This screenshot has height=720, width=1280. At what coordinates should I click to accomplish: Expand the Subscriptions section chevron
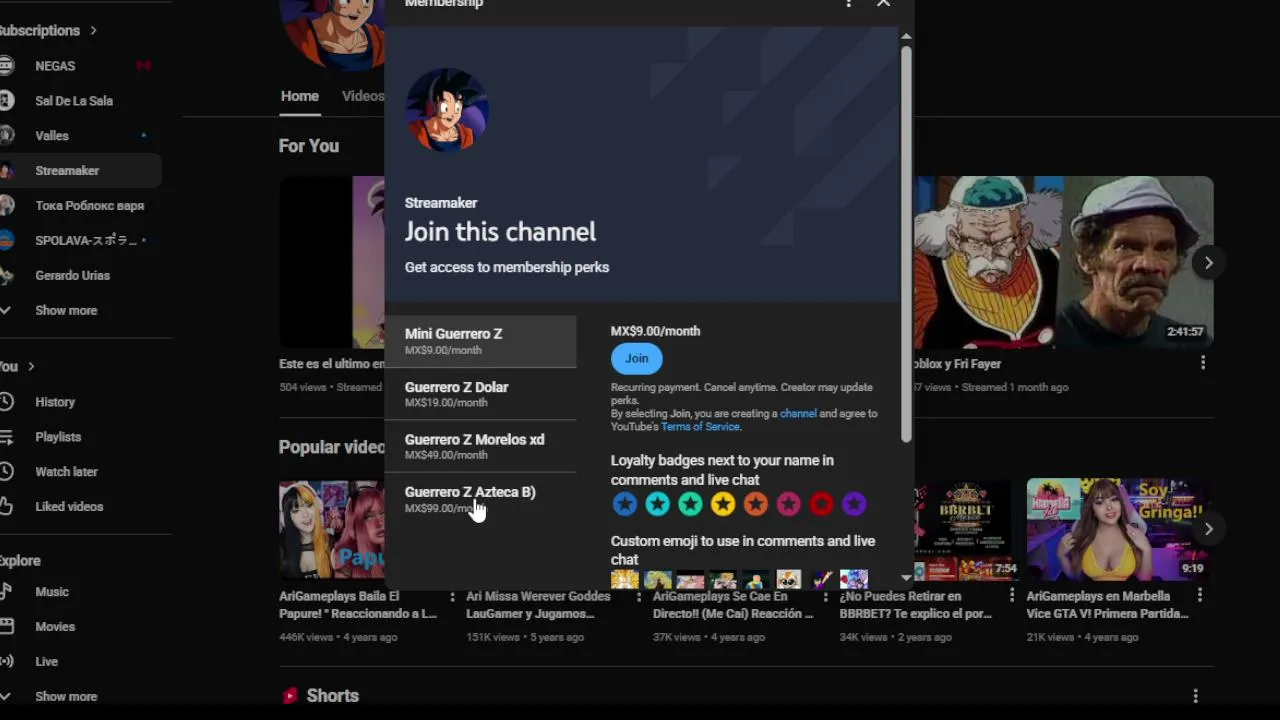pos(93,30)
